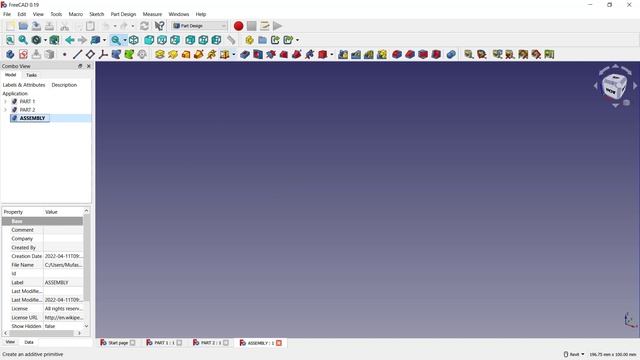This screenshot has width=640, height=360.
Task: Create a shape binder
Action: click(116, 54)
